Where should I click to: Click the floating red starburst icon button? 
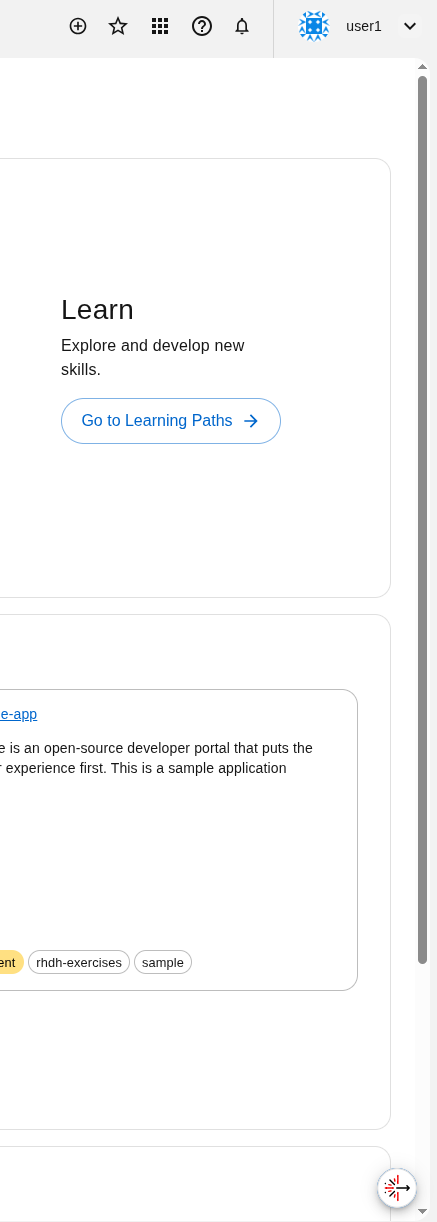pos(397,1188)
